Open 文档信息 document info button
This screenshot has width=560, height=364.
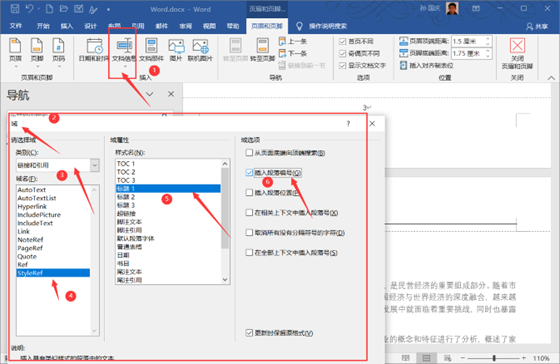(x=124, y=52)
